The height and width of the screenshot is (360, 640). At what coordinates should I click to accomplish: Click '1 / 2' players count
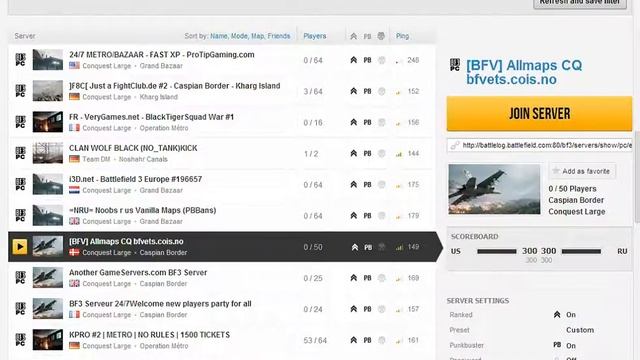(x=311, y=154)
